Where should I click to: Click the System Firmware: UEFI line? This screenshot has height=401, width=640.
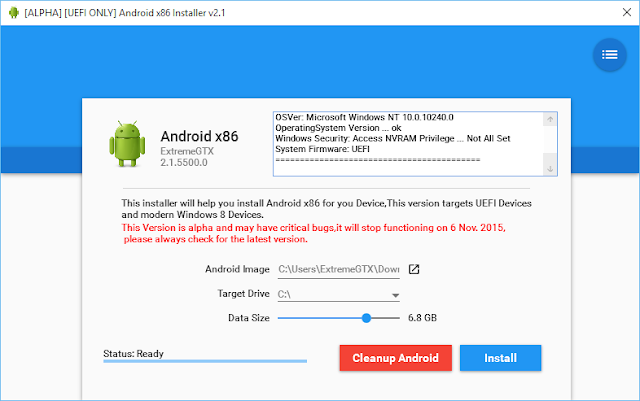(322, 149)
